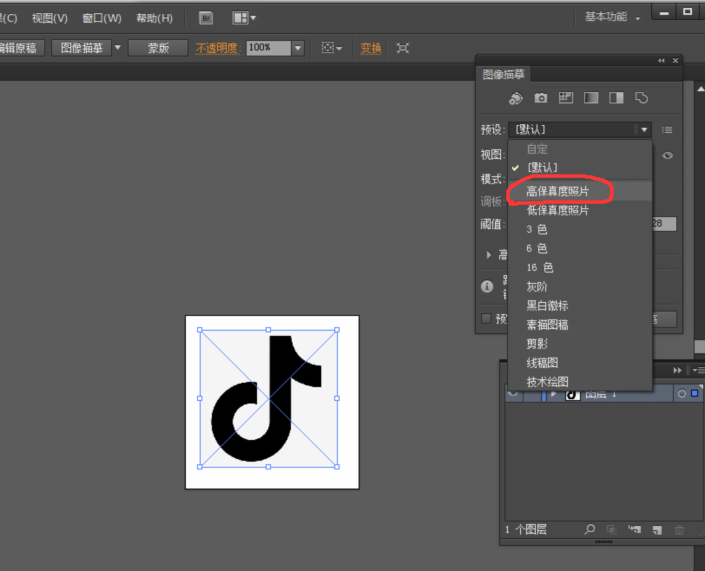Click the Grayscale preset icon
Image resolution: width=705 pixels, height=571 pixels.
(x=591, y=98)
